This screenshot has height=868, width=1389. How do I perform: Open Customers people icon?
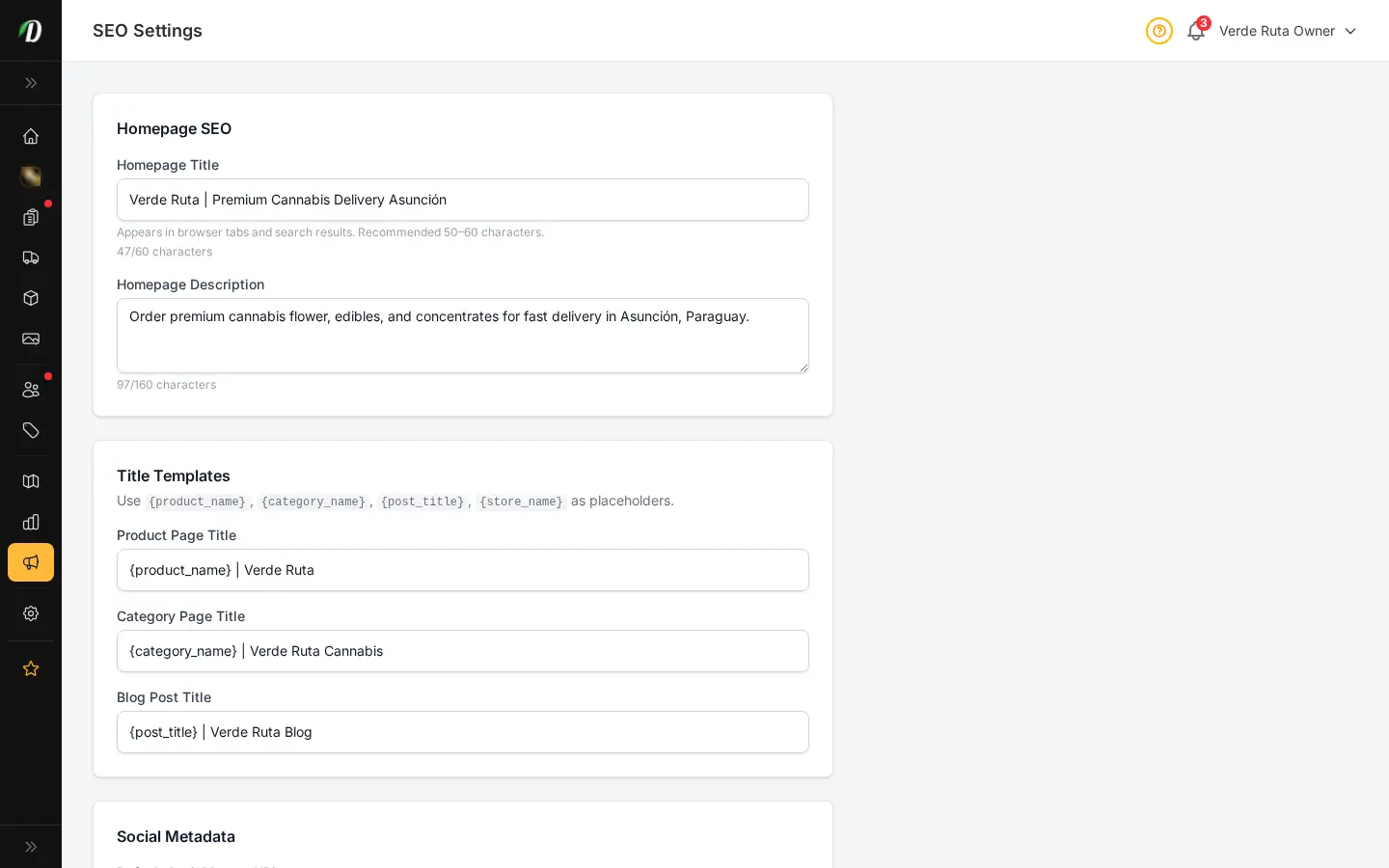tap(31, 390)
